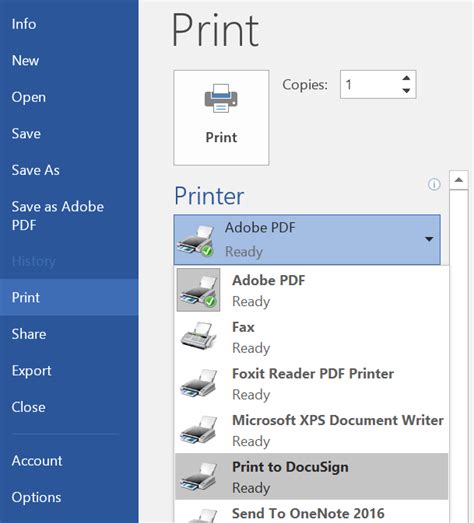Image resolution: width=474 pixels, height=523 pixels.
Task: Open the Export backstage tab
Action: tap(31, 371)
